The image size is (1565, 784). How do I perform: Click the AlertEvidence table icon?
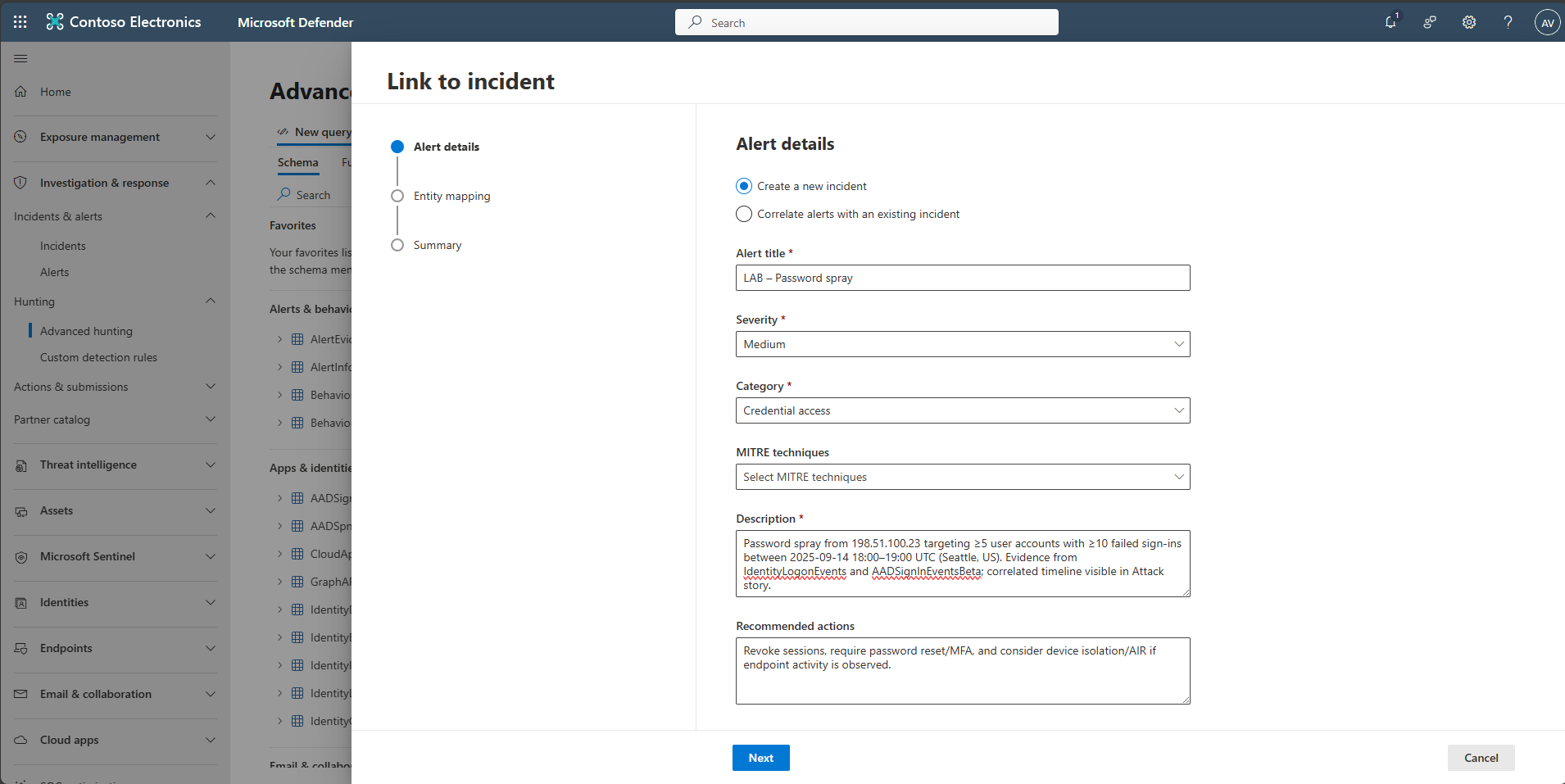pyautogui.click(x=297, y=339)
